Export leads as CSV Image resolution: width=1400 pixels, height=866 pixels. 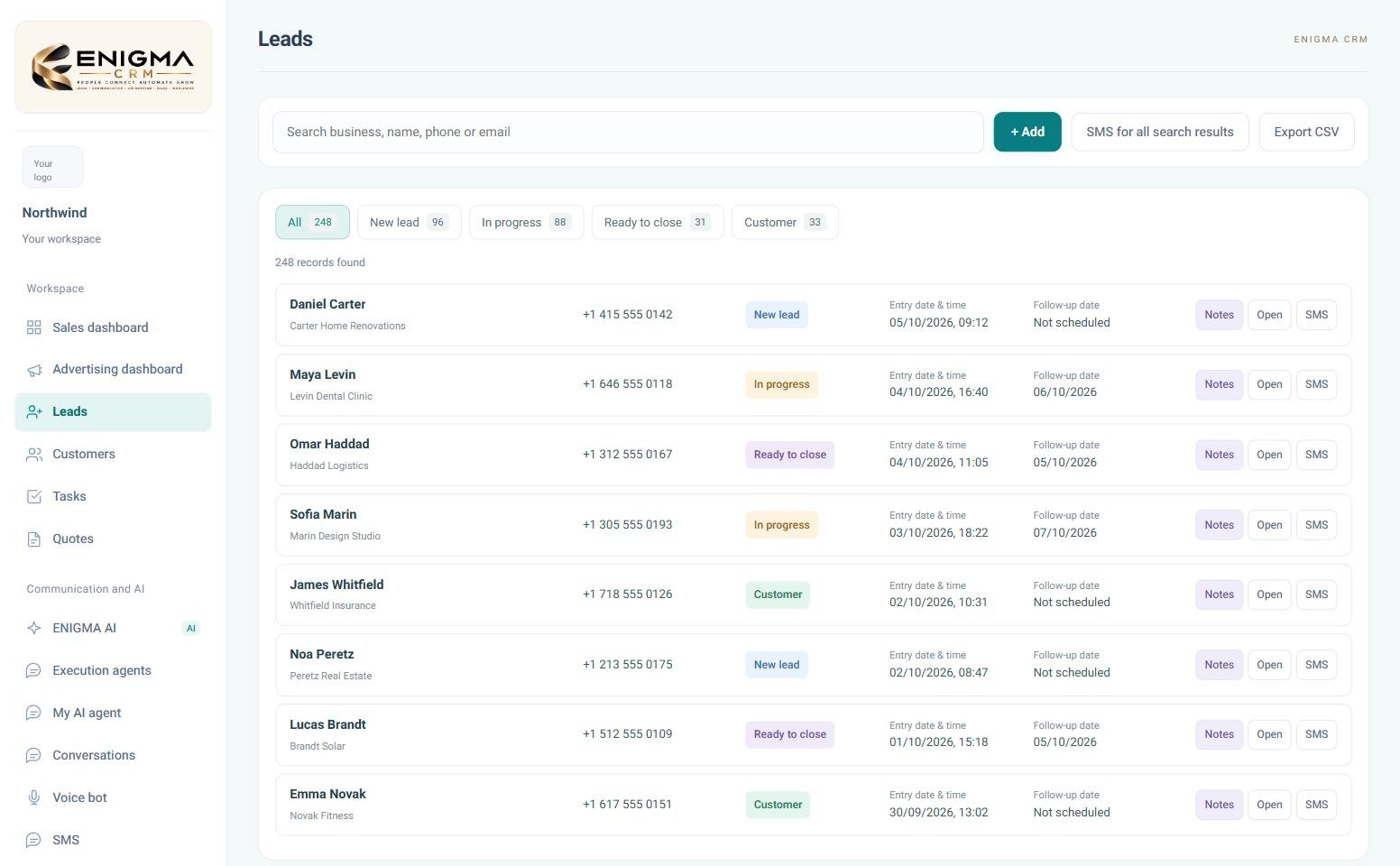coord(1306,133)
